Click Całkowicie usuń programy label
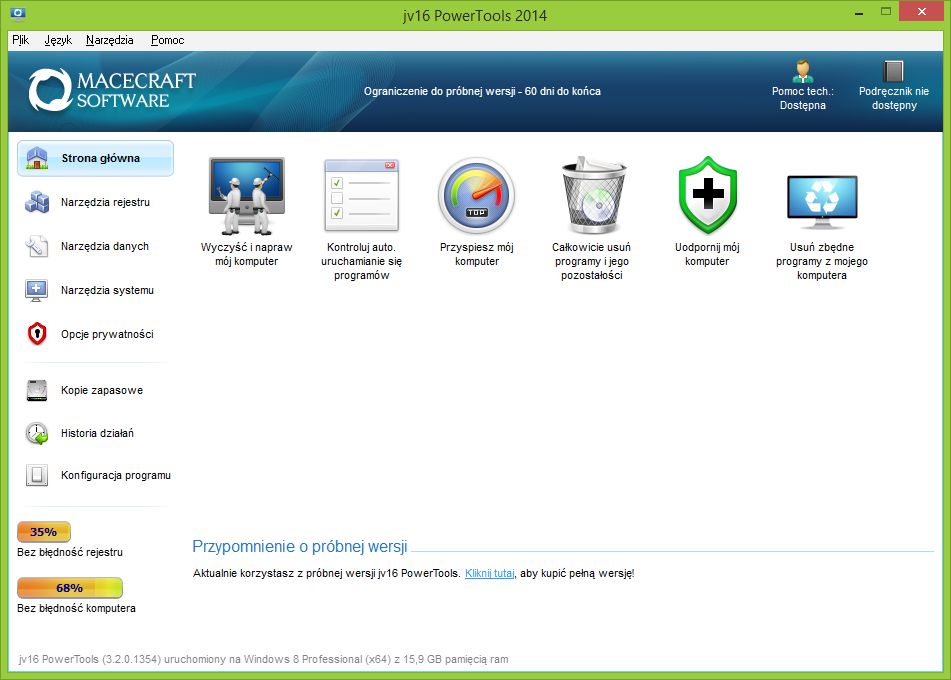Screen dimensions: 951x680 click(x=591, y=261)
